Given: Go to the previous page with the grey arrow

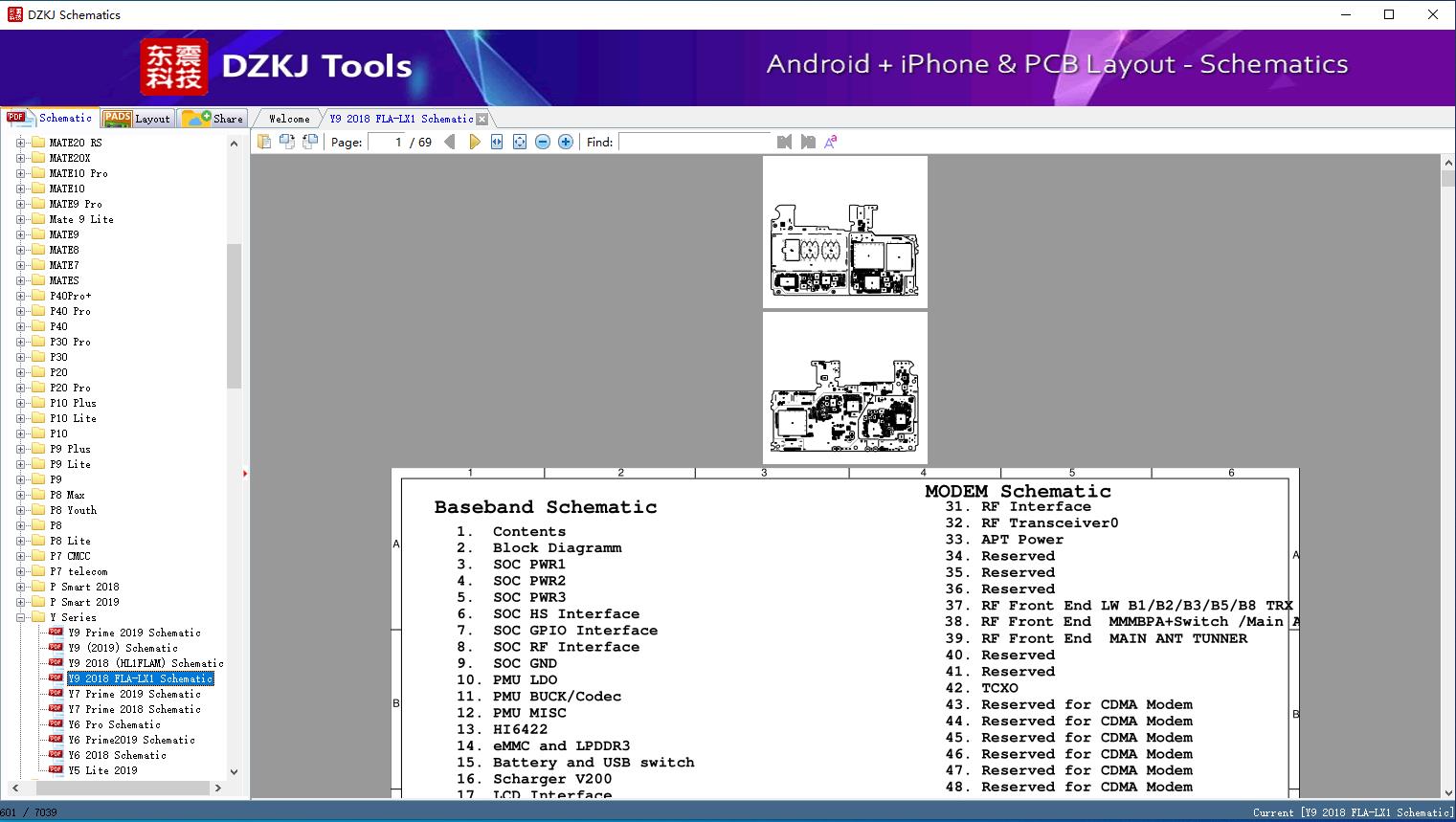Looking at the screenshot, I should click(x=450, y=142).
